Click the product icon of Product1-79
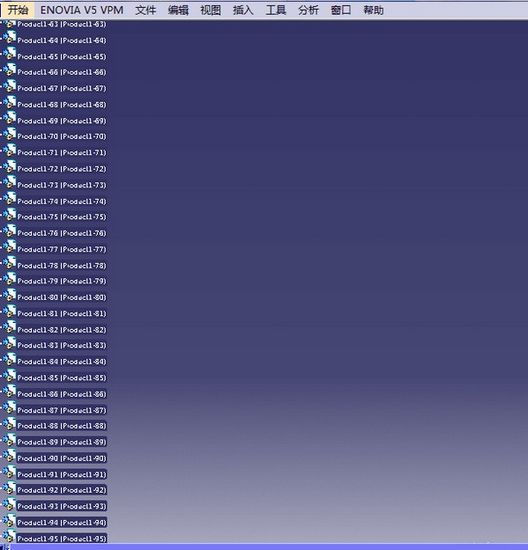528x550 pixels. click(9, 279)
